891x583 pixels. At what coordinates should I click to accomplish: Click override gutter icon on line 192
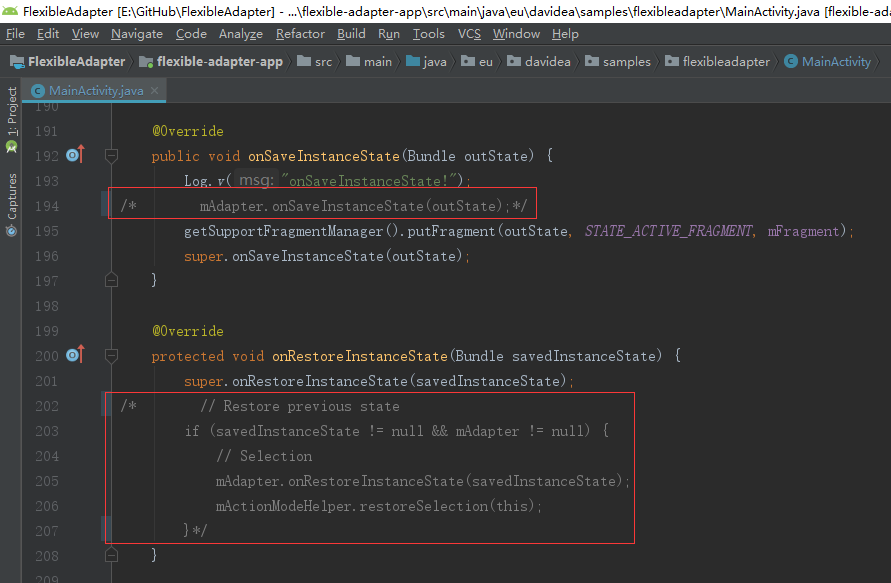point(75,155)
